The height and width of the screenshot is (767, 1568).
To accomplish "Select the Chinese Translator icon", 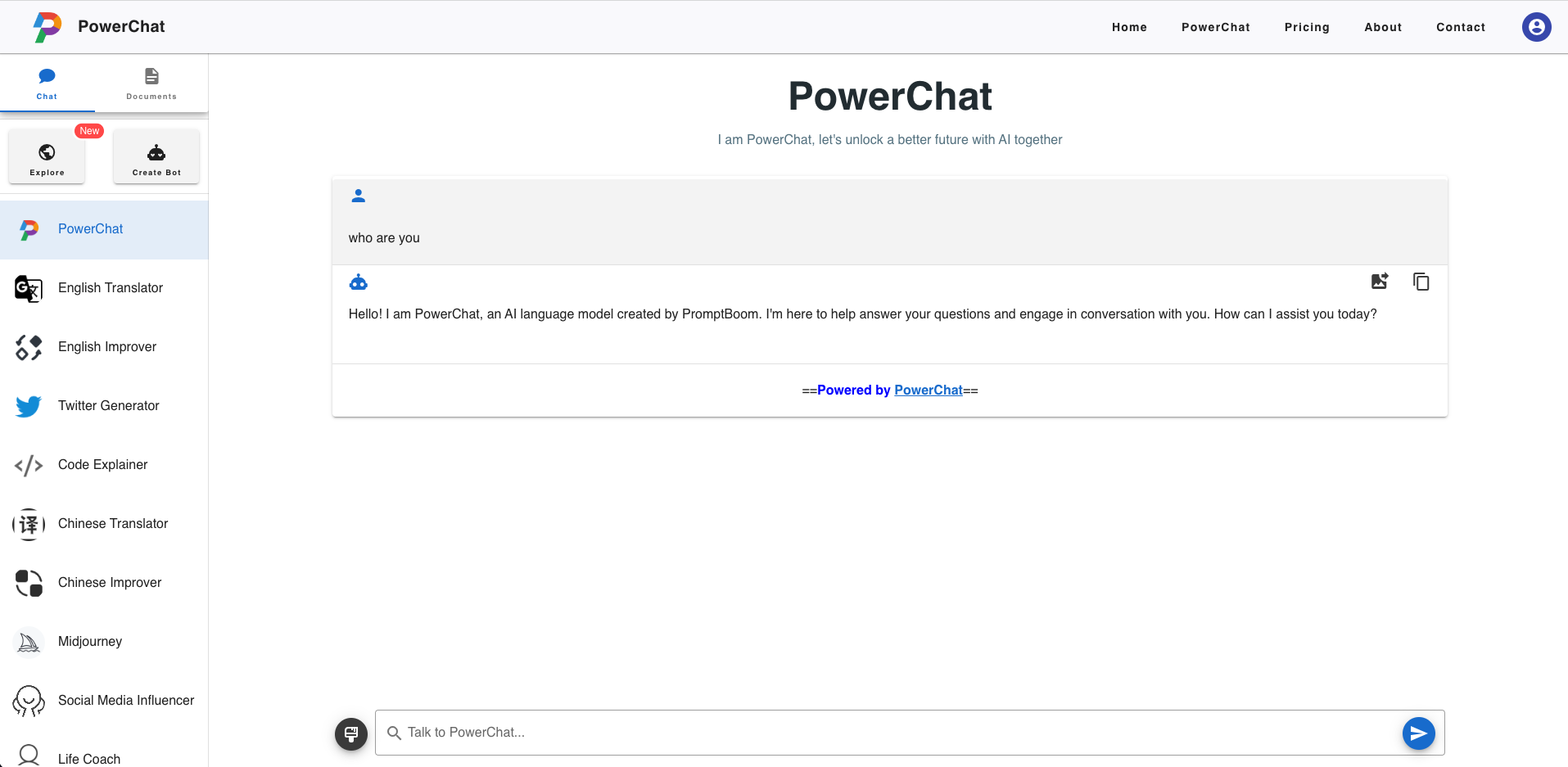I will [29, 524].
